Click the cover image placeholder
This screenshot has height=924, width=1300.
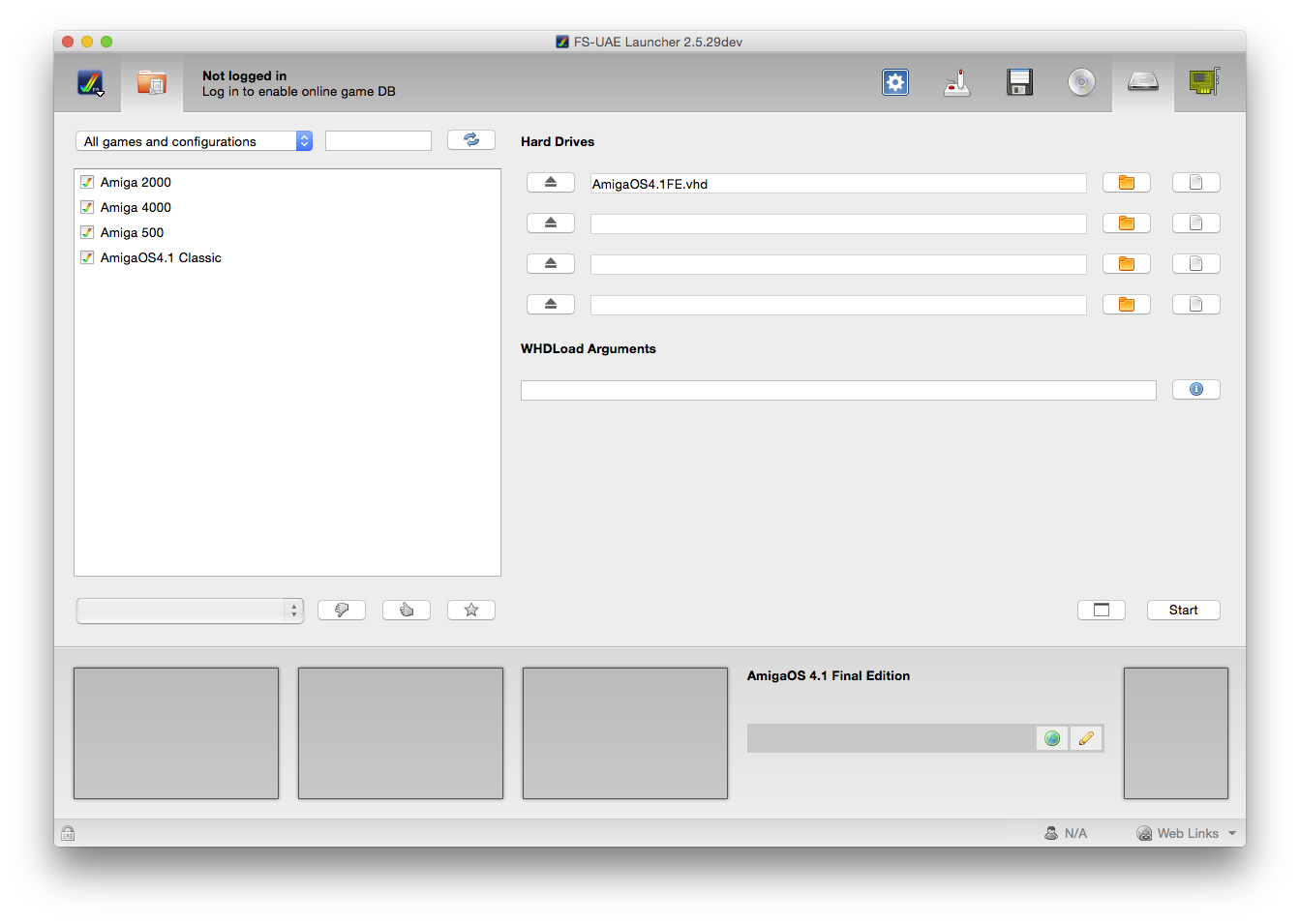pos(1176,733)
